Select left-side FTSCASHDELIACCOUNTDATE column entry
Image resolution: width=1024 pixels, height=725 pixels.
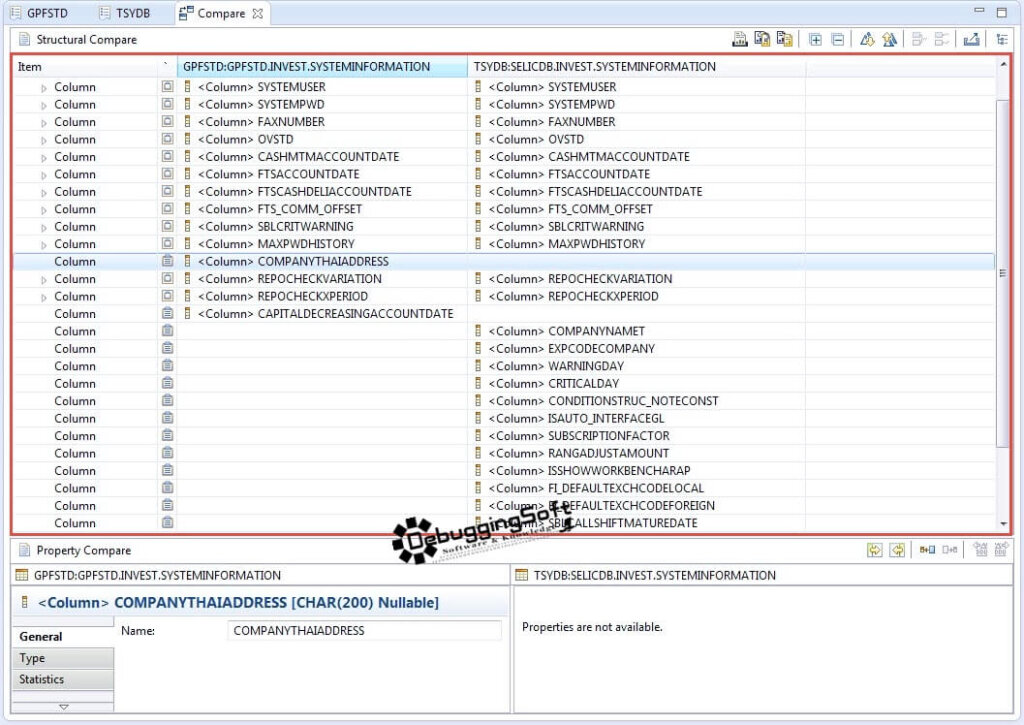298,191
